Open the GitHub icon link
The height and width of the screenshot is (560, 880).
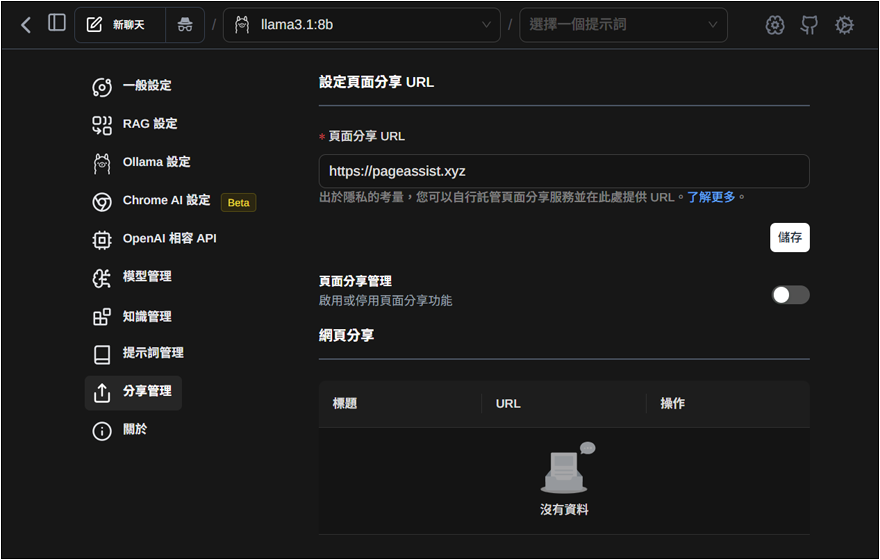point(809,25)
